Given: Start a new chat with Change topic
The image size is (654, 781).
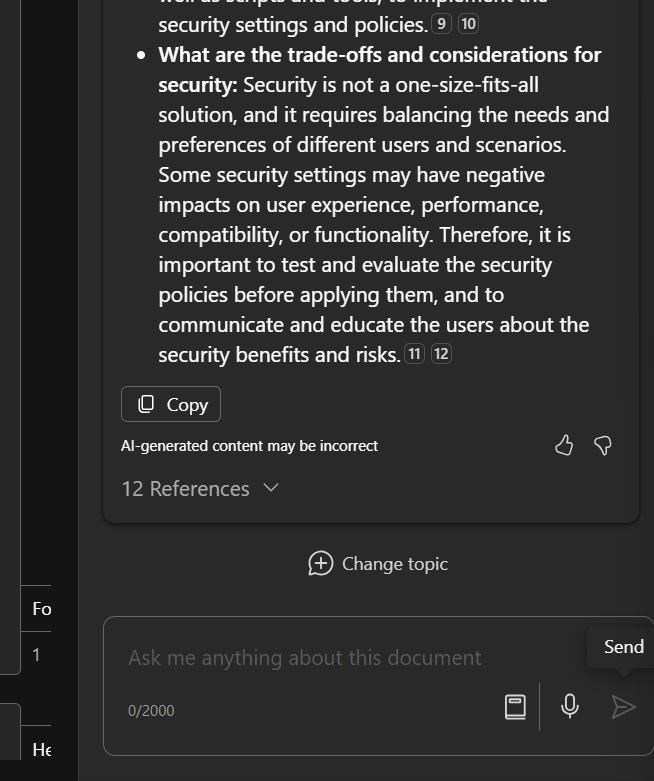Looking at the screenshot, I should [378, 563].
